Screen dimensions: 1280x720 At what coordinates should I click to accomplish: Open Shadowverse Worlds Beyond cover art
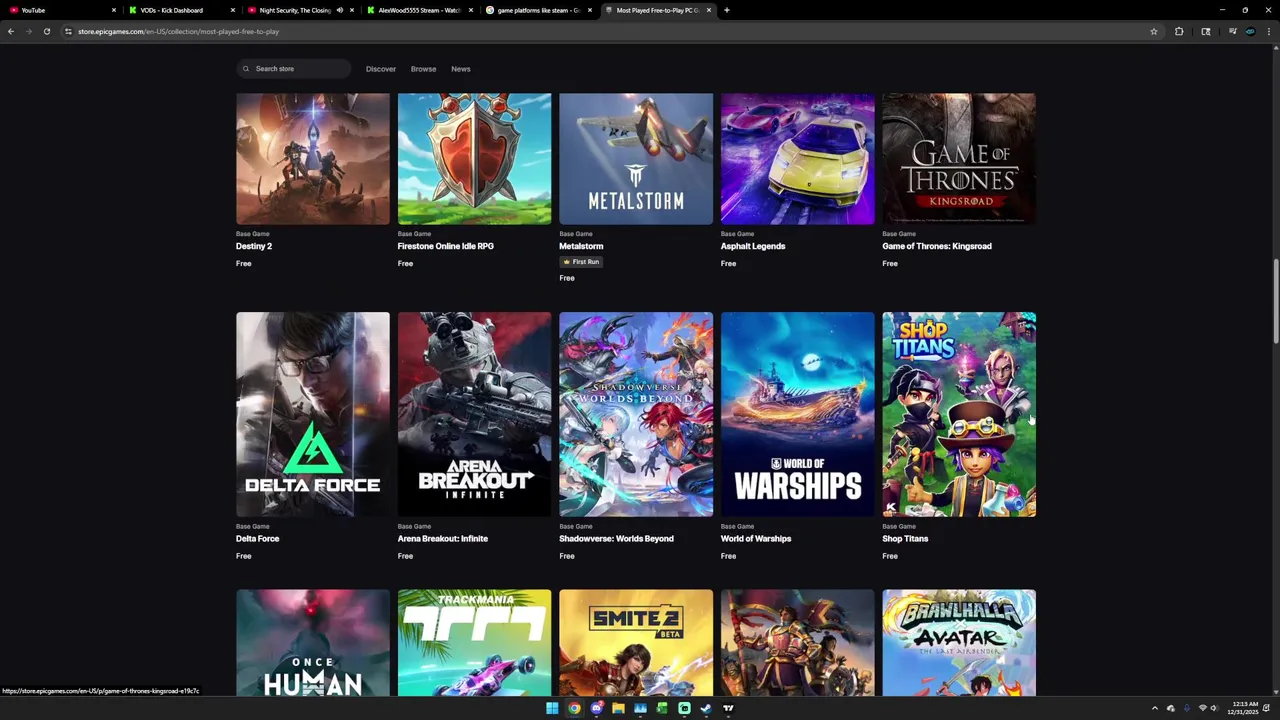[636, 414]
